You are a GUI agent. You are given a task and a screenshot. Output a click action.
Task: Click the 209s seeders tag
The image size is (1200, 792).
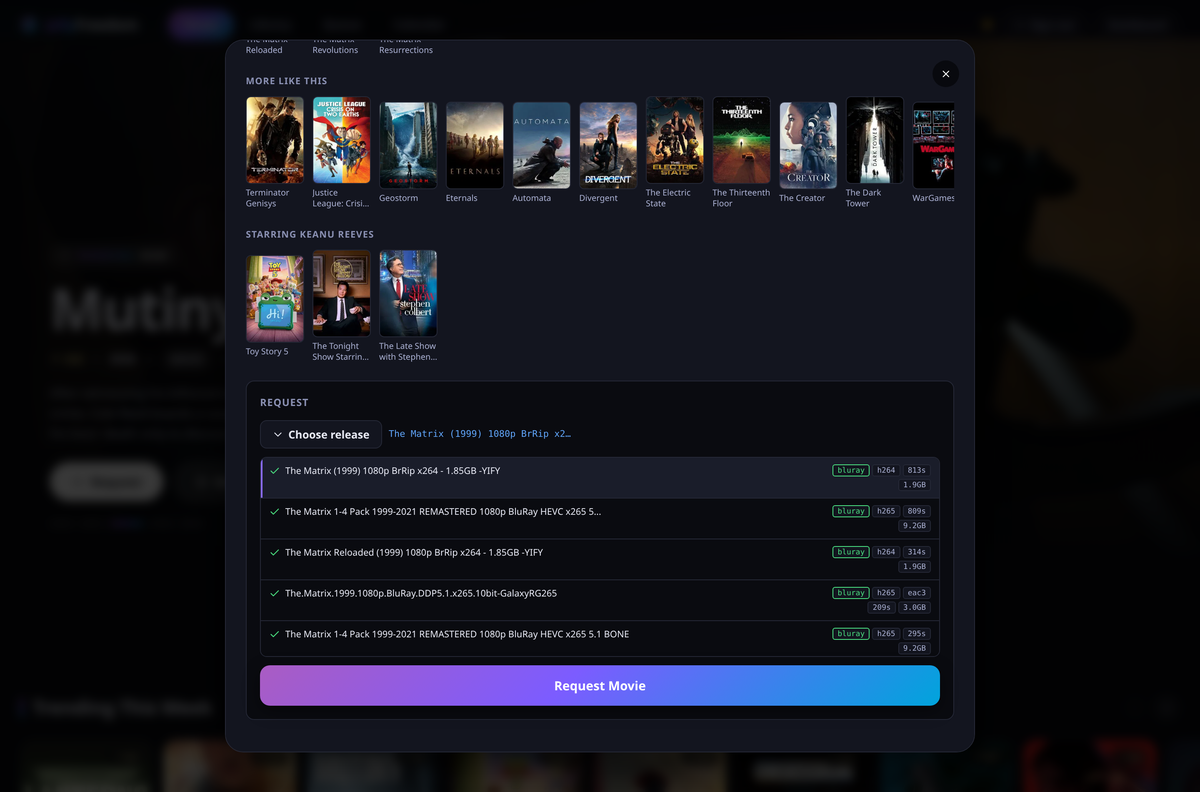(881, 607)
